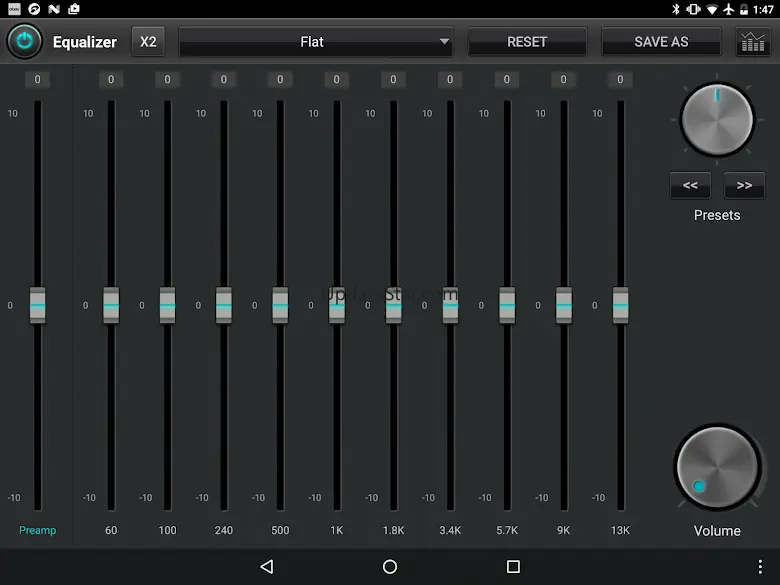Open the spectrum visualizer icon
780x585 pixels.
753,42
